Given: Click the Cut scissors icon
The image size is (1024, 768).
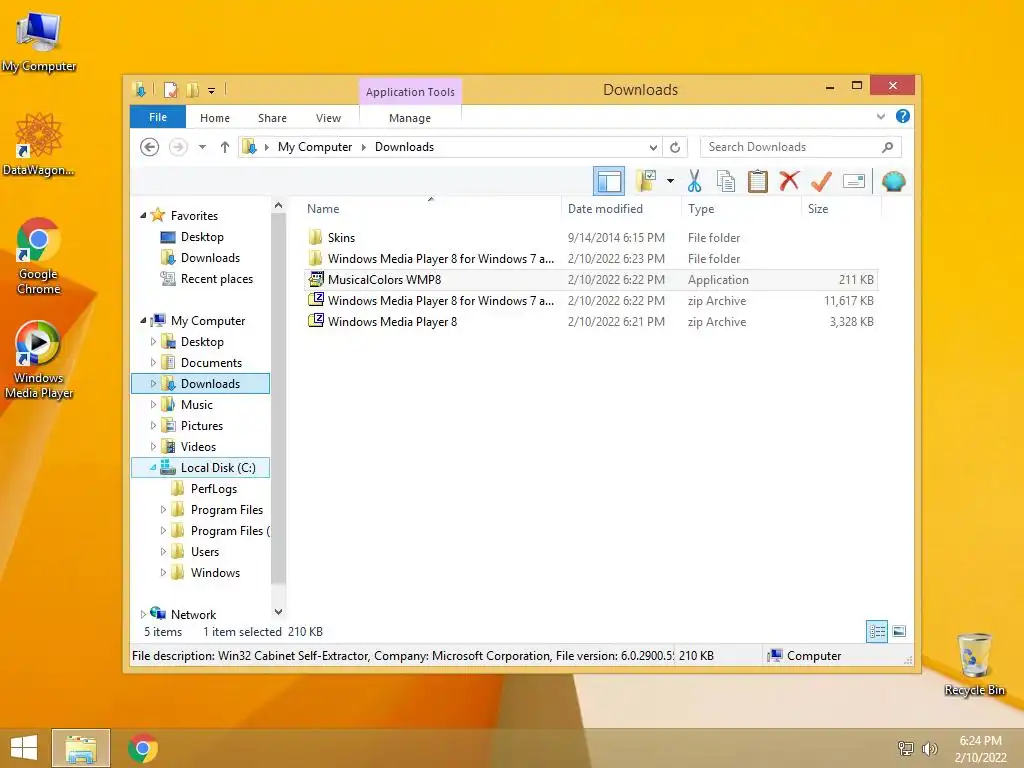Looking at the screenshot, I should pos(694,181).
